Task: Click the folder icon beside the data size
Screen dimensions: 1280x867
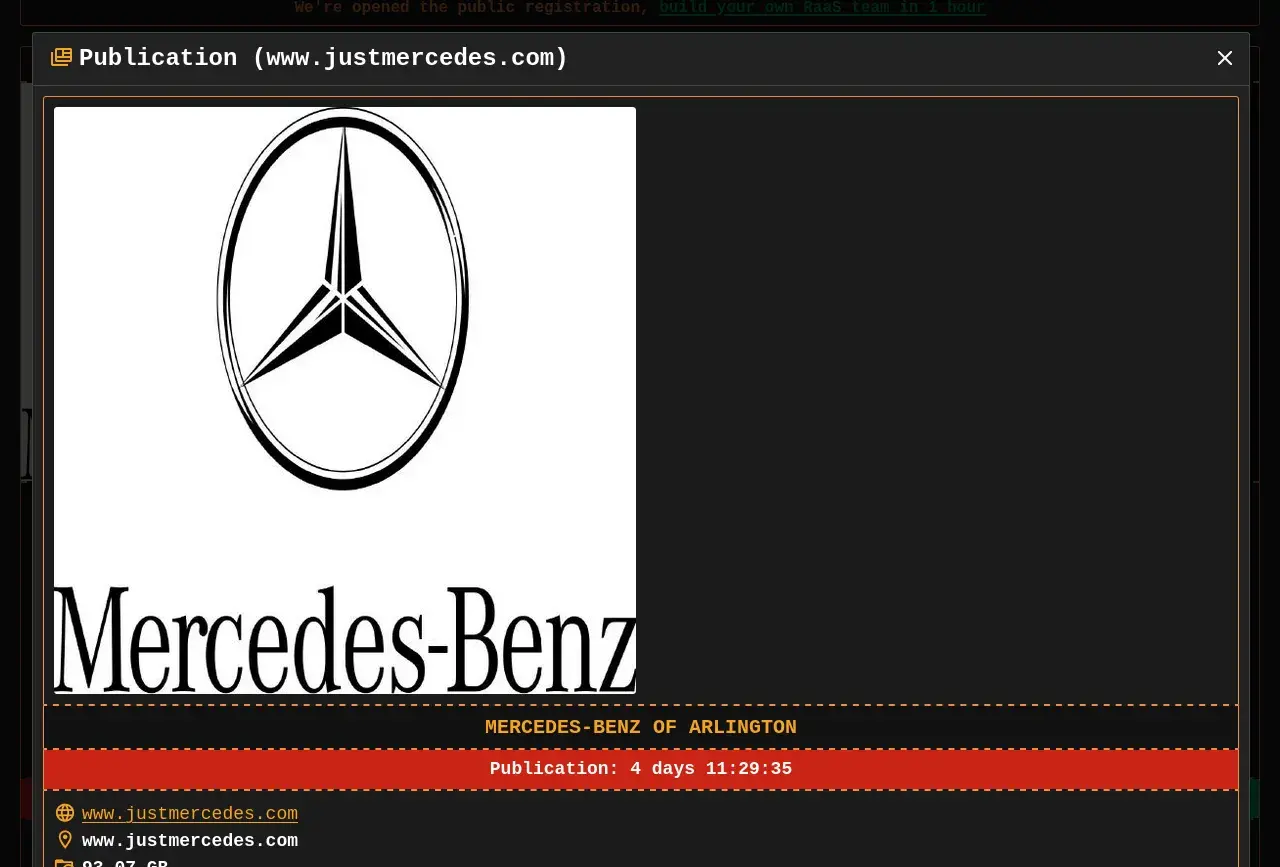Action: pyautogui.click(x=65, y=862)
